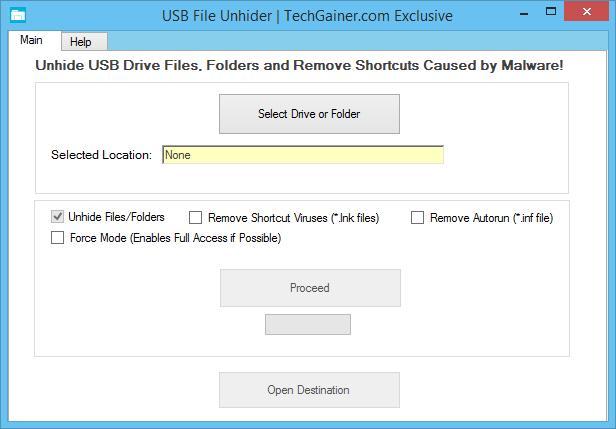Toggle the Unhide Files/Folders checkbox
The image size is (616, 429).
(x=58, y=216)
